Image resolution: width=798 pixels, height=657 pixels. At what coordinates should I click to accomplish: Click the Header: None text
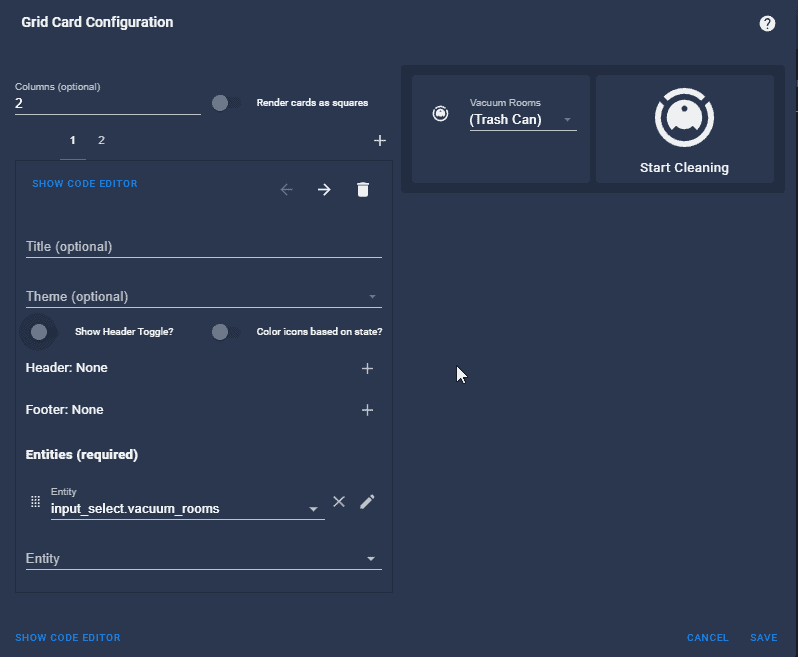(x=67, y=368)
